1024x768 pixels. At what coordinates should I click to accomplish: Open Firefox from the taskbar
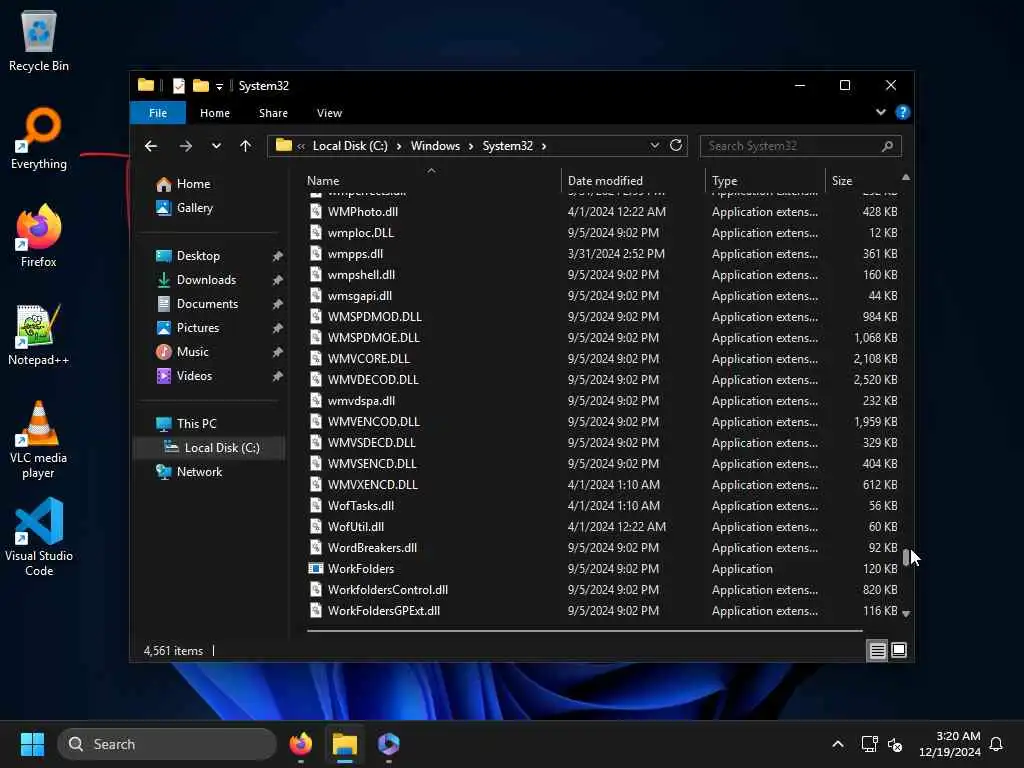[x=300, y=744]
